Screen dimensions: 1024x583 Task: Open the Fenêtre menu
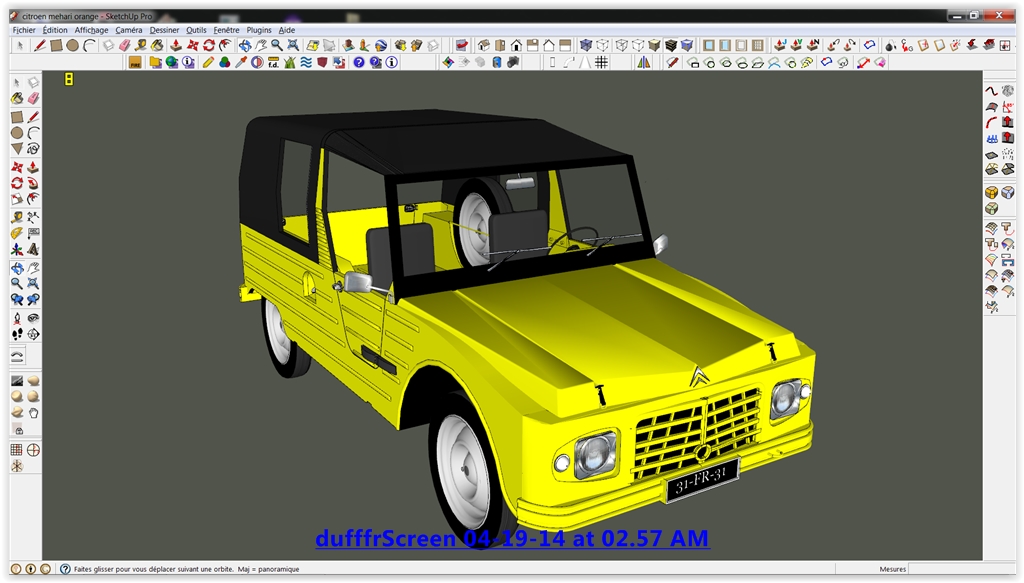click(x=226, y=30)
